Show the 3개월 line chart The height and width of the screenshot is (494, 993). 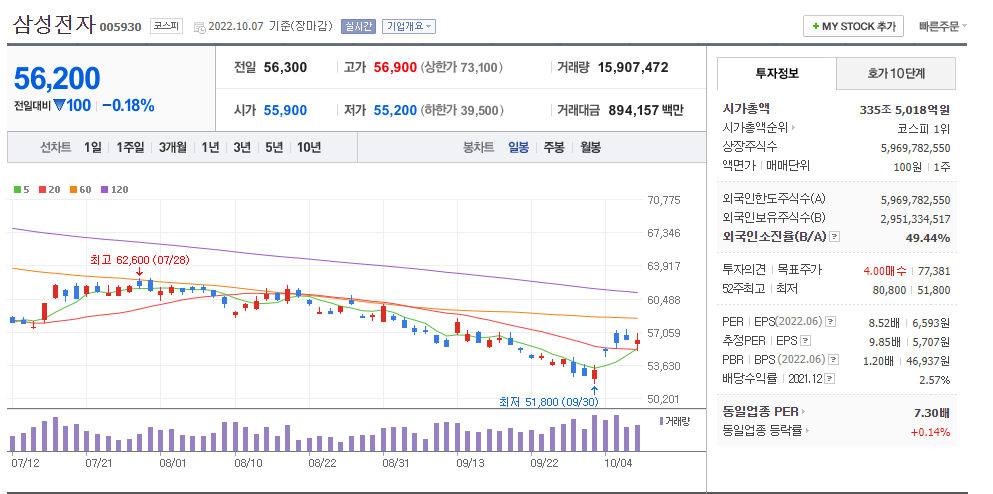tap(173, 148)
